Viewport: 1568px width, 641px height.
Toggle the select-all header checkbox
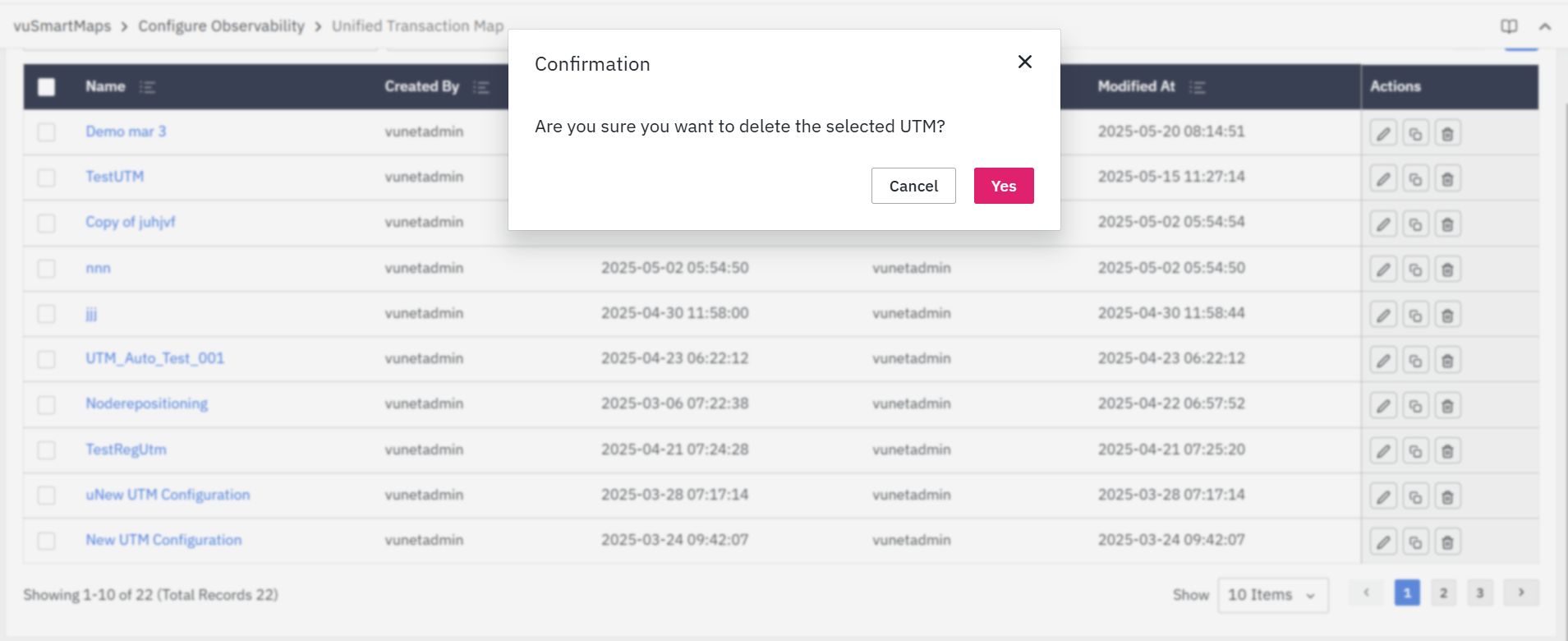click(47, 87)
